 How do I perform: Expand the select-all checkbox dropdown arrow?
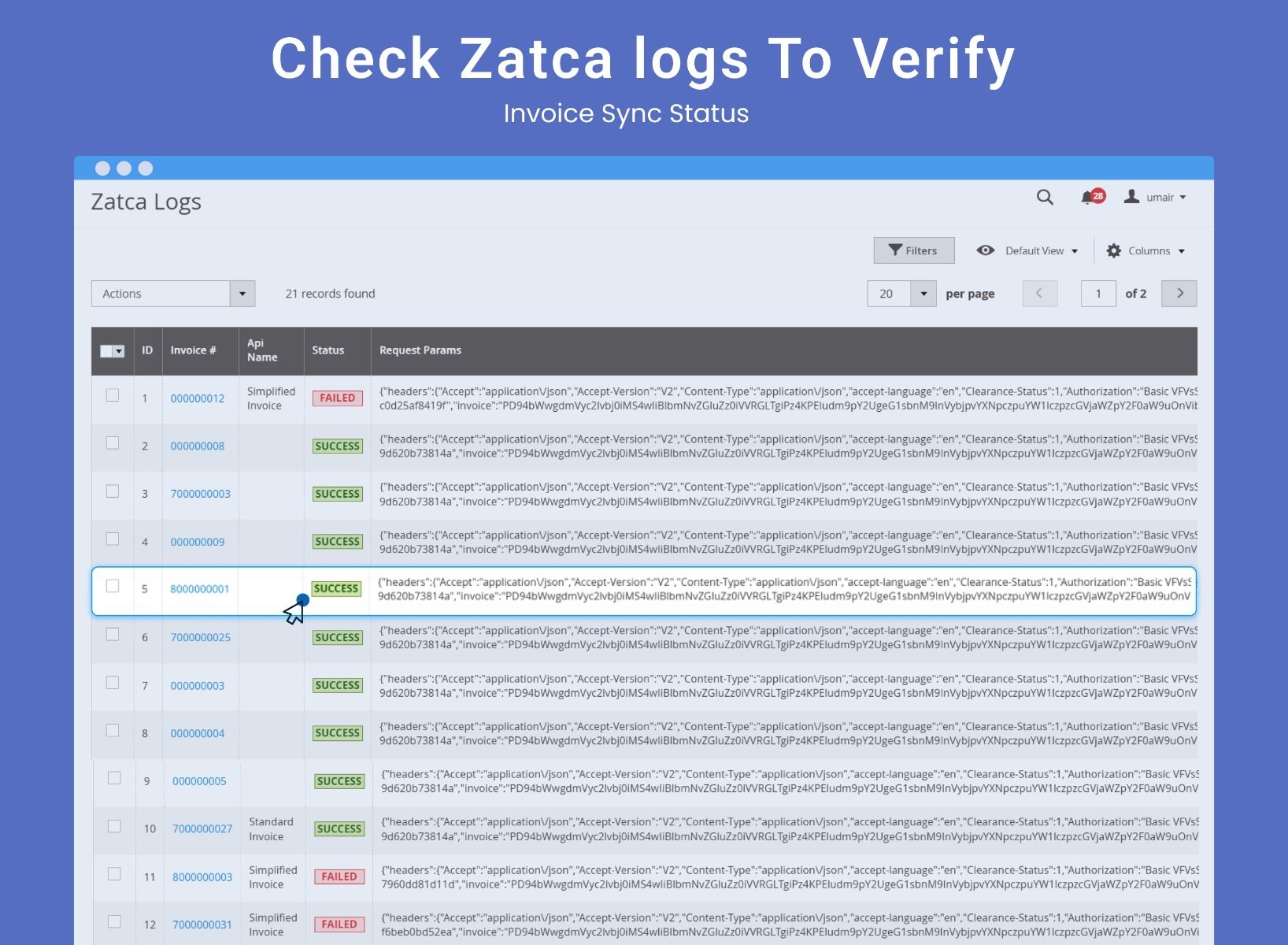pyautogui.click(x=120, y=350)
